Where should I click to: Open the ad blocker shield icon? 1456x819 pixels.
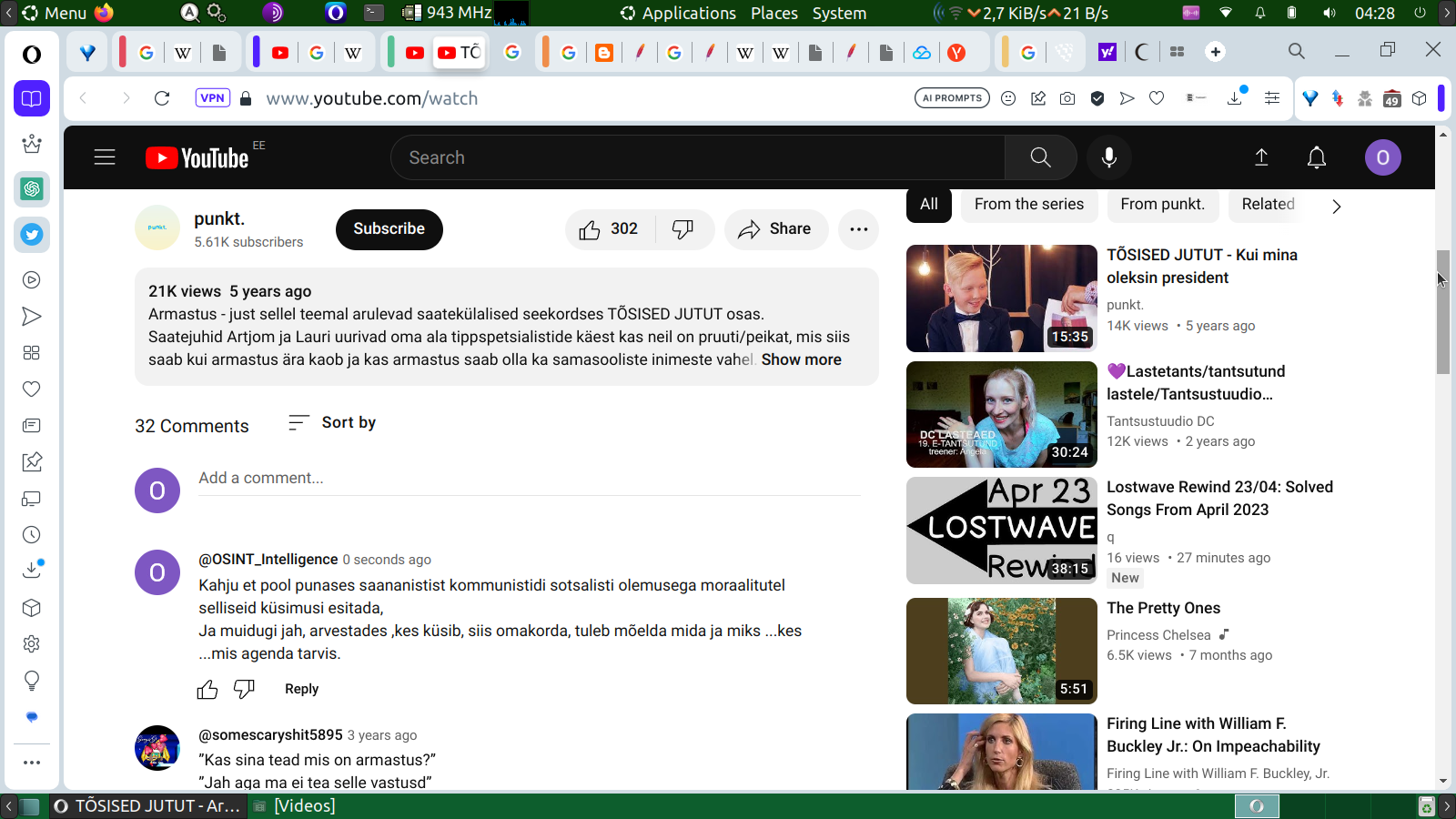point(1097,98)
